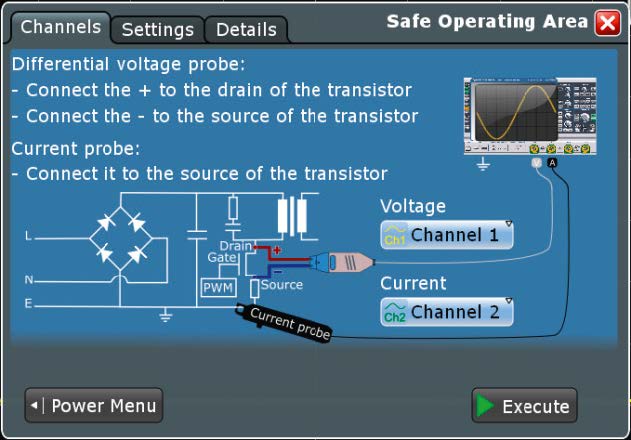This screenshot has height=440, width=631.
Task: Click the Execute button
Action: tap(524, 405)
